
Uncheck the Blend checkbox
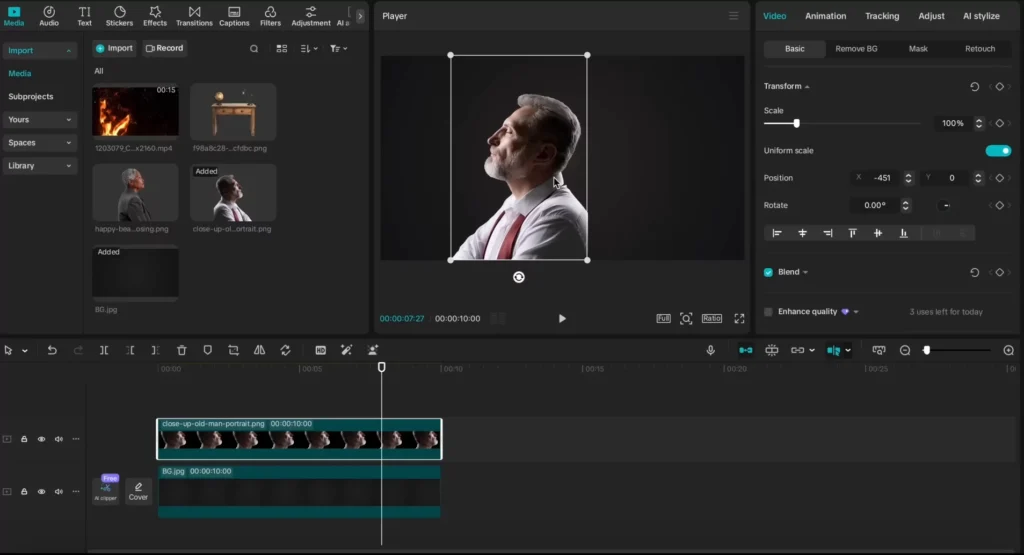click(768, 272)
